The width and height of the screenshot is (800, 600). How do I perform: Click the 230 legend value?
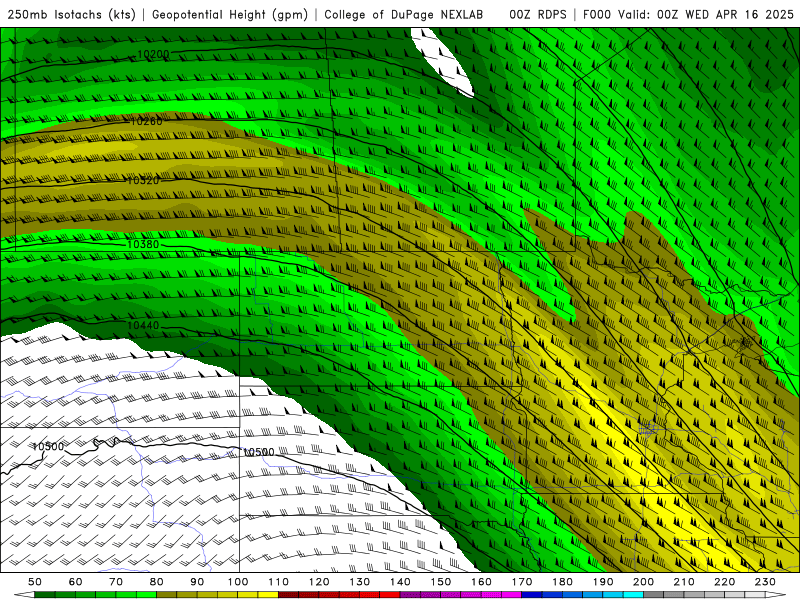pyautogui.click(x=765, y=582)
